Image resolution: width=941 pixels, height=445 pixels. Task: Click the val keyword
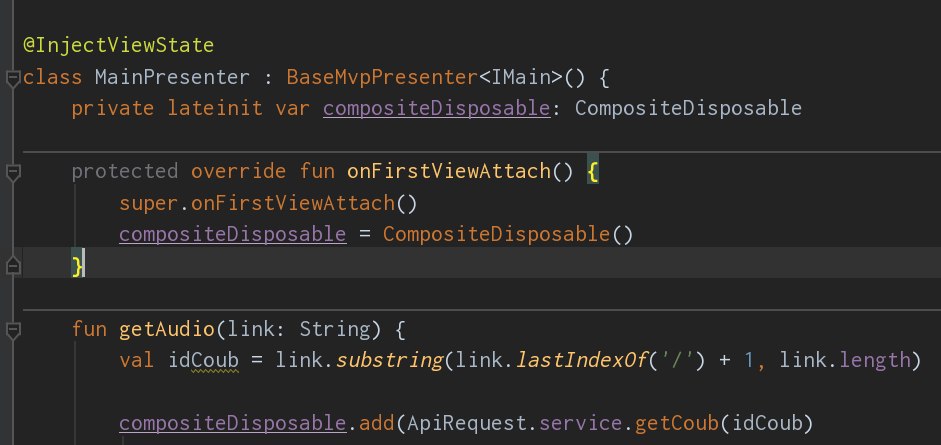tap(136, 360)
